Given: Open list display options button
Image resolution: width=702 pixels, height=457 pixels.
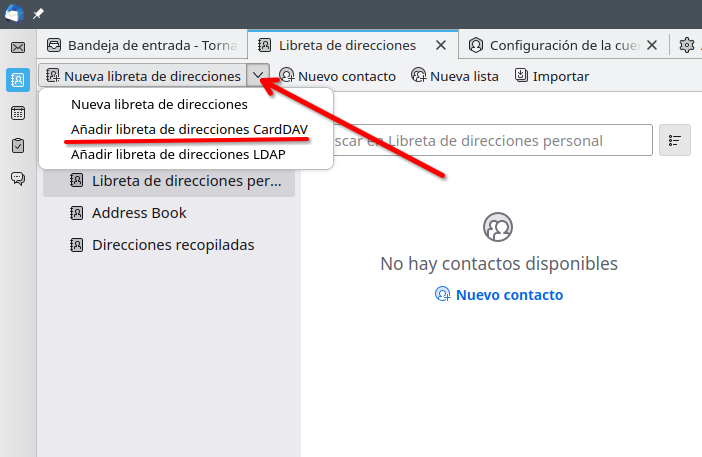Looking at the screenshot, I should (x=675, y=141).
